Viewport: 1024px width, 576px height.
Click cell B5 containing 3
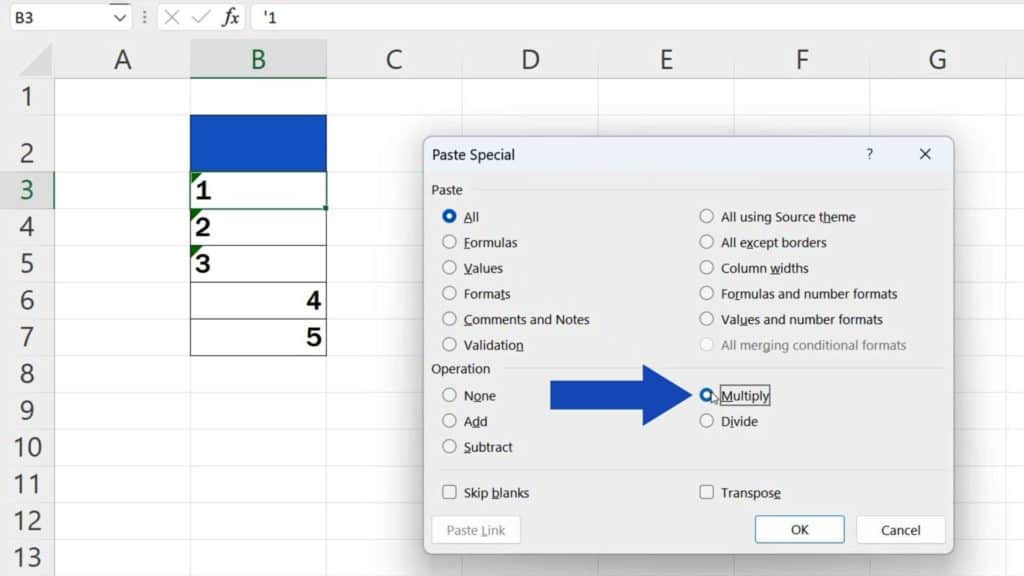pyautogui.click(x=258, y=263)
